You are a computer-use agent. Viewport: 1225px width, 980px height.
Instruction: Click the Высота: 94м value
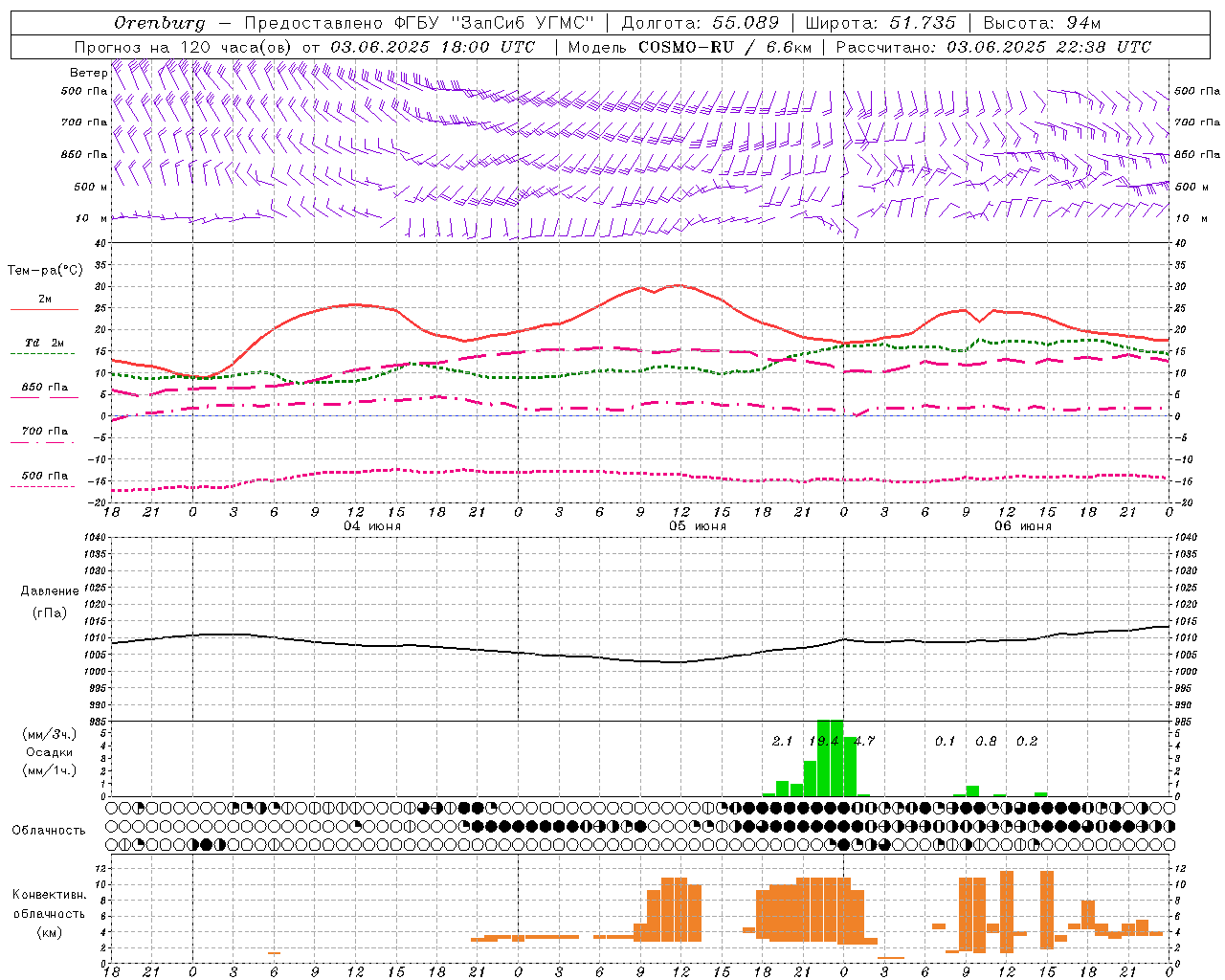tap(1041, 23)
